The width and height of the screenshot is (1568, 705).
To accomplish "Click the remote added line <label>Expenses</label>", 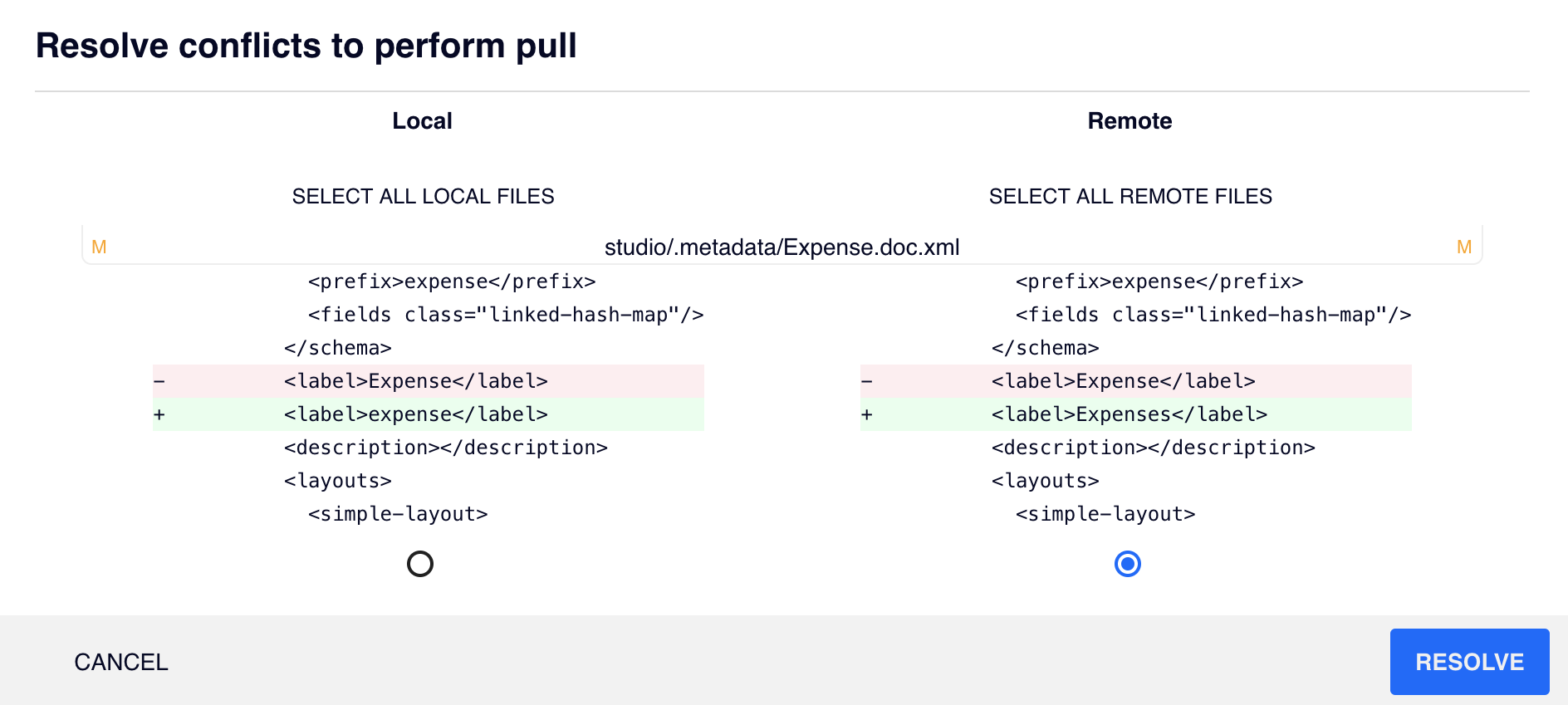I will point(1136,414).
